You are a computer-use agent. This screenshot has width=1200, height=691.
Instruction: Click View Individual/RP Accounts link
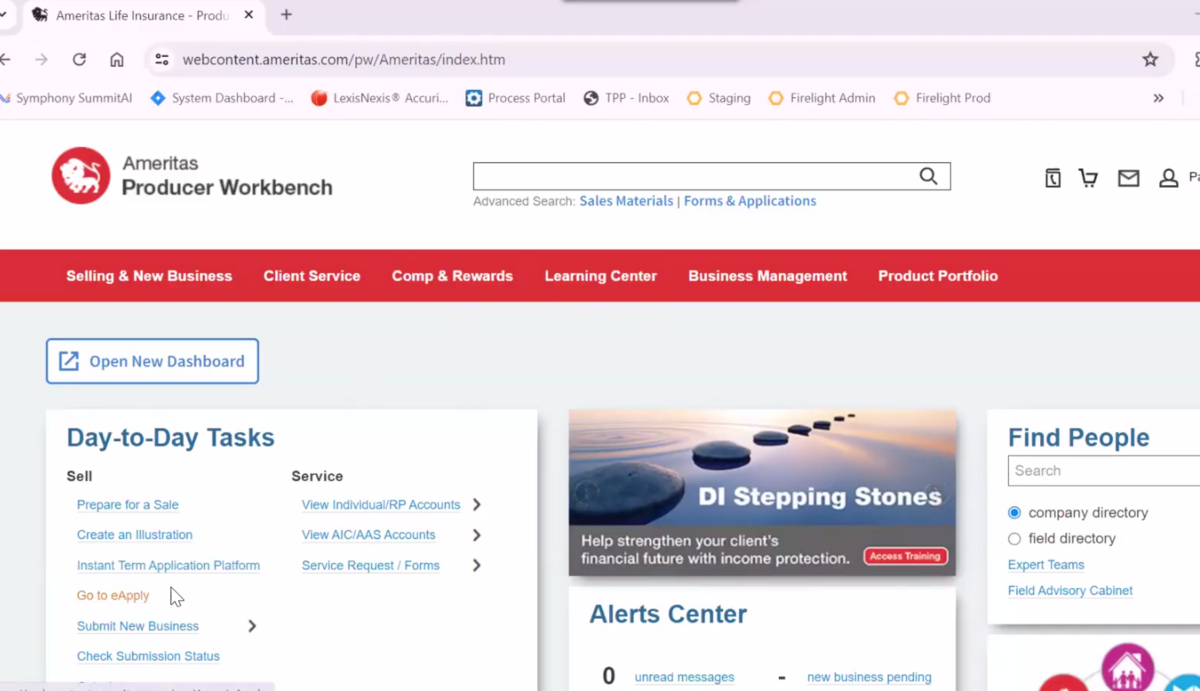pyautogui.click(x=381, y=505)
